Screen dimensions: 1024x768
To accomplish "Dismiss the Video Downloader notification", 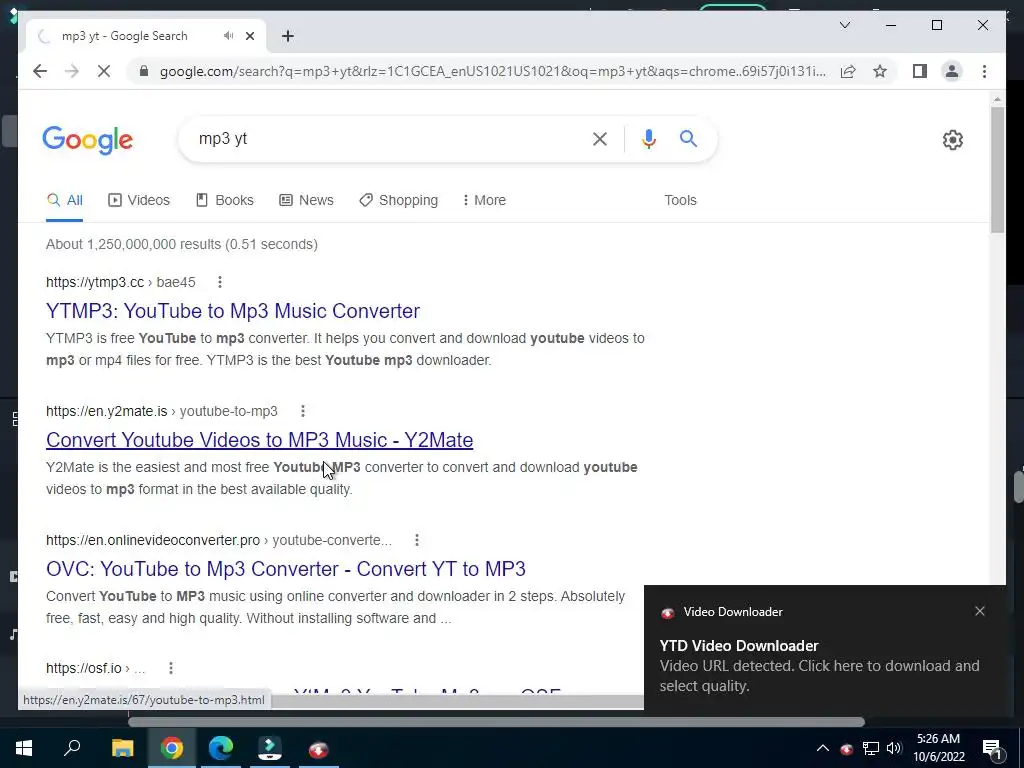I will pos(980,611).
